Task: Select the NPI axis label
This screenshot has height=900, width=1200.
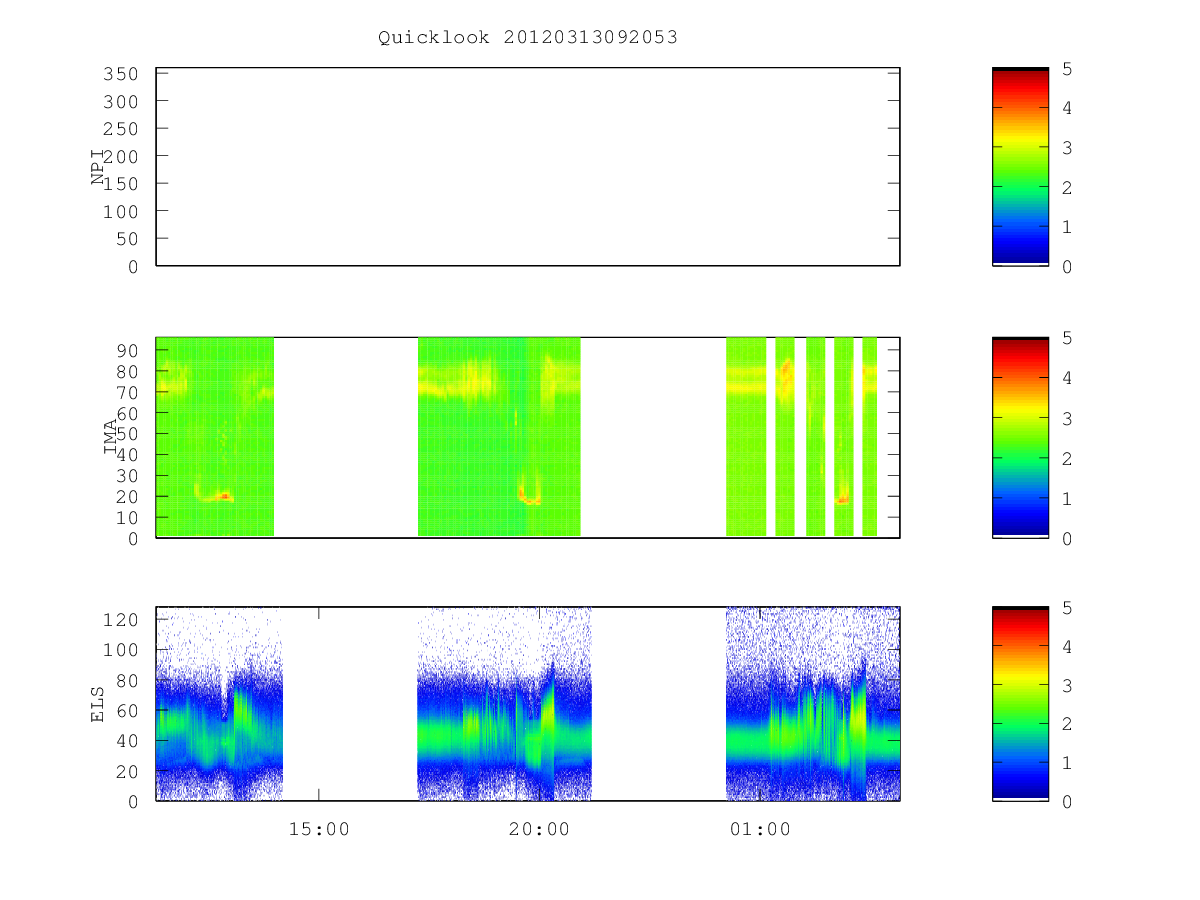Action: [x=98, y=167]
